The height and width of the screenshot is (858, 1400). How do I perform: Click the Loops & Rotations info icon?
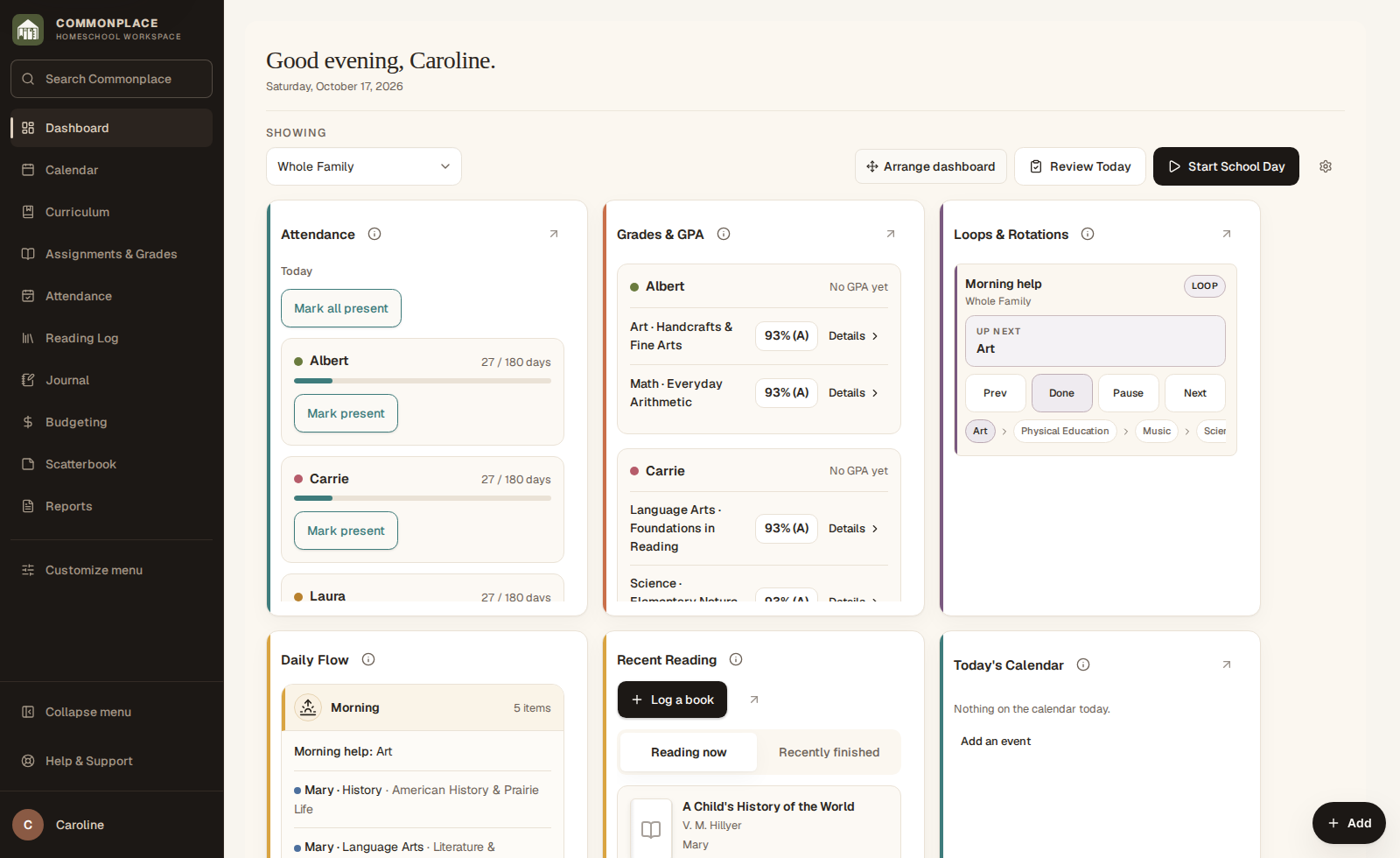(1088, 234)
